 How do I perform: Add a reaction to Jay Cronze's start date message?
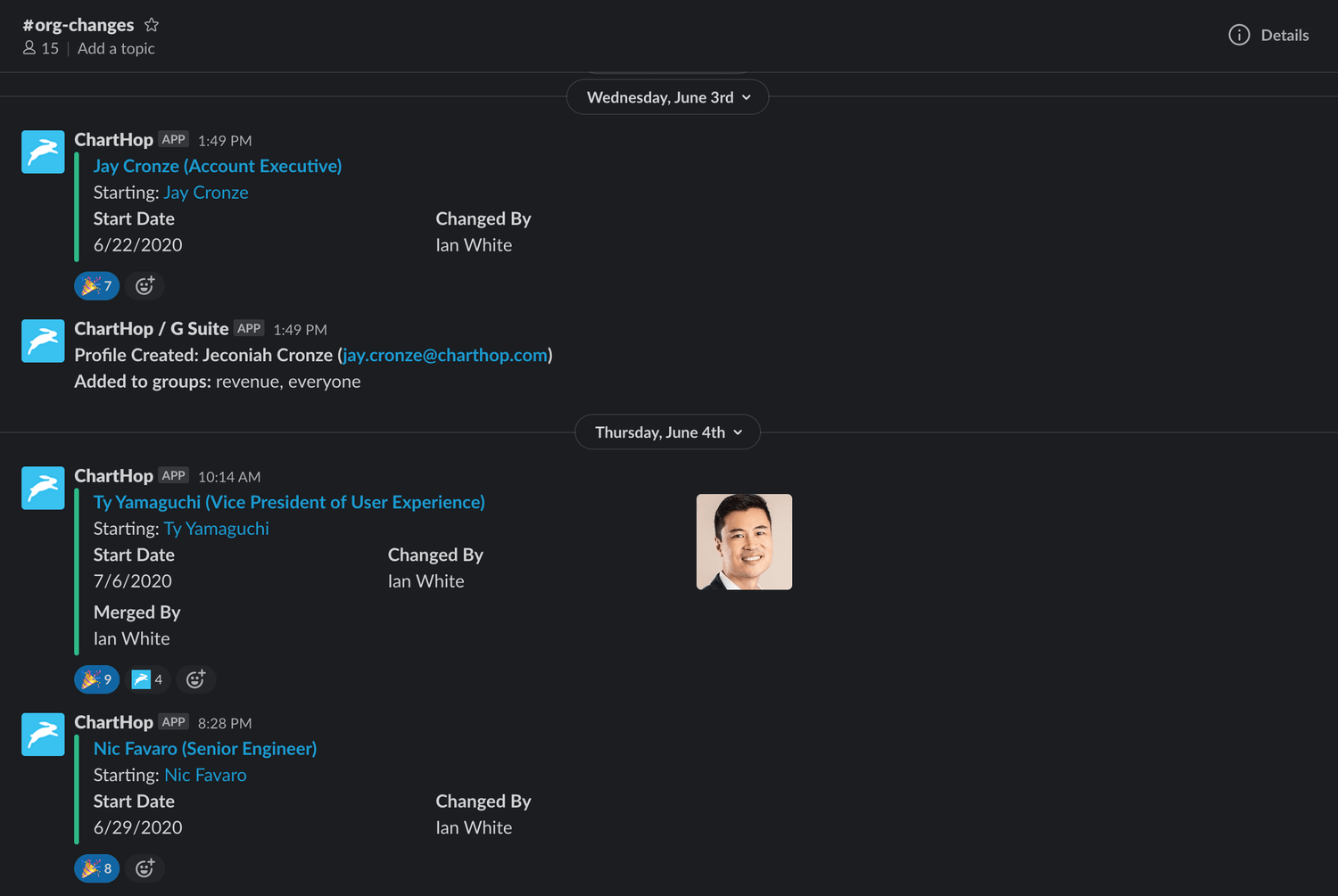pyautogui.click(x=145, y=285)
